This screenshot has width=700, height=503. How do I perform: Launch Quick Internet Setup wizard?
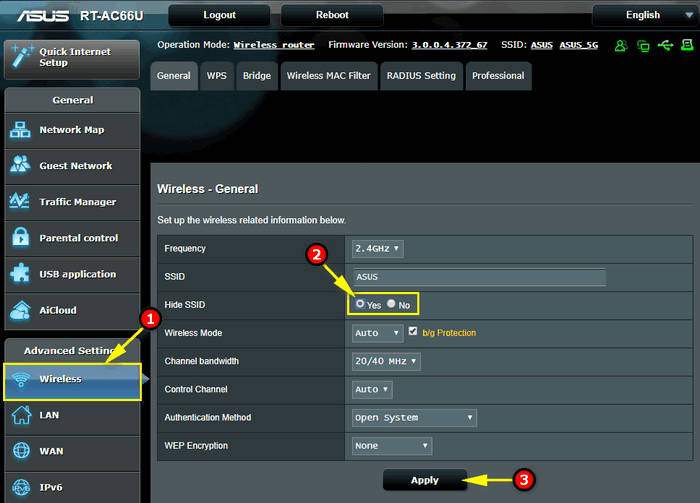pos(70,57)
